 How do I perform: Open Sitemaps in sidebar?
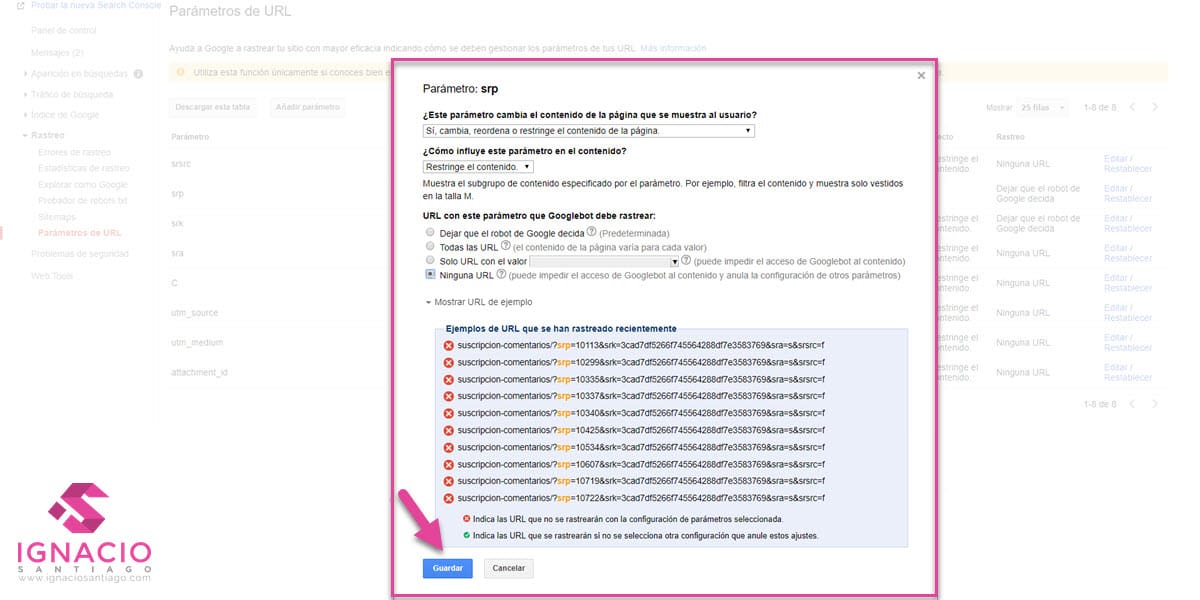tap(56, 217)
